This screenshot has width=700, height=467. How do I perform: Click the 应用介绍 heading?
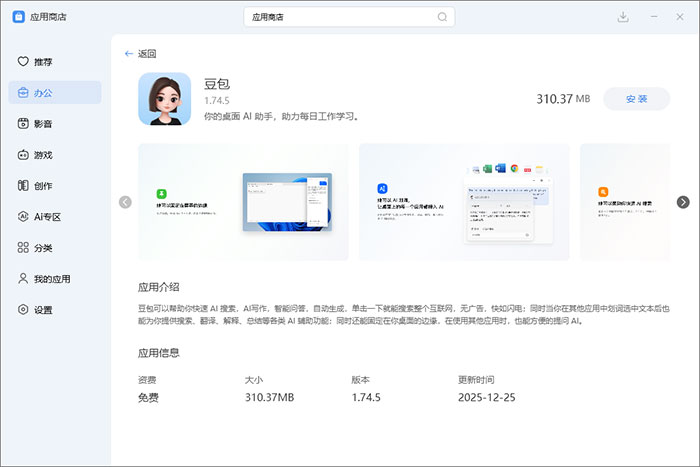coord(158,287)
